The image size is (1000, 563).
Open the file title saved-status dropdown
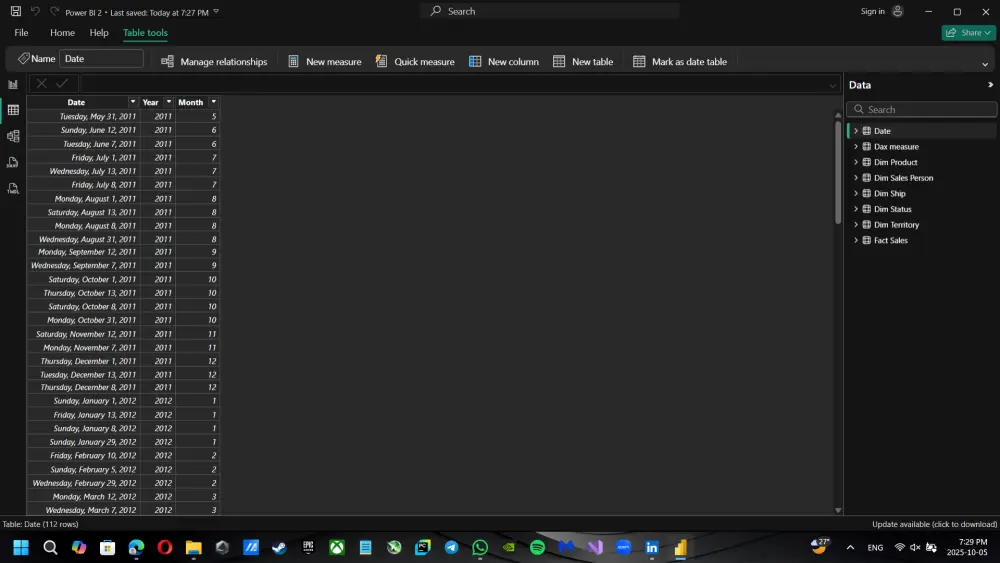216,11
